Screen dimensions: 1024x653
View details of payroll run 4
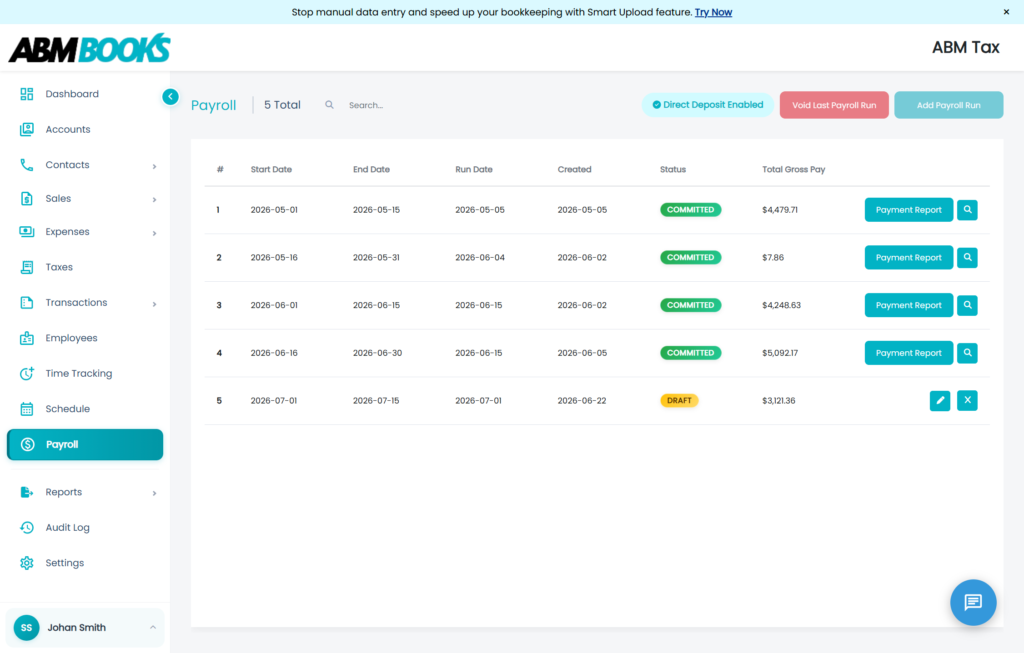click(967, 353)
